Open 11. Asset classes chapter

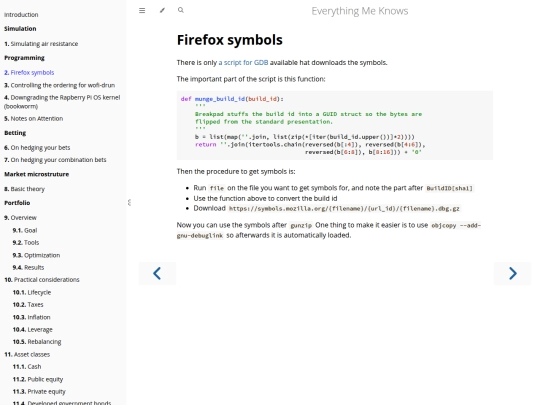[27, 354]
